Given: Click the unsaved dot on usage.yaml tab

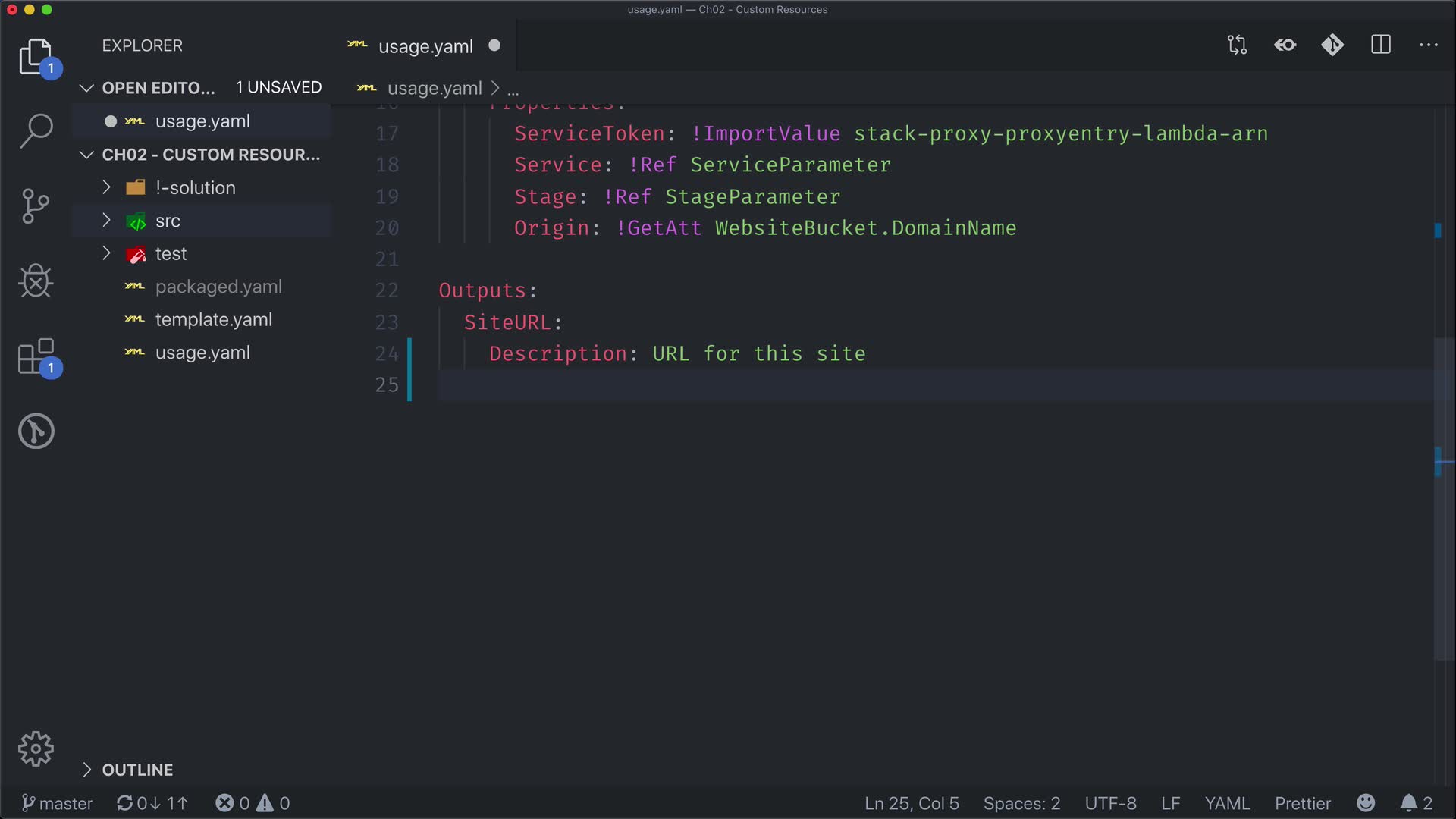Looking at the screenshot, I should (x=494, y=45).
